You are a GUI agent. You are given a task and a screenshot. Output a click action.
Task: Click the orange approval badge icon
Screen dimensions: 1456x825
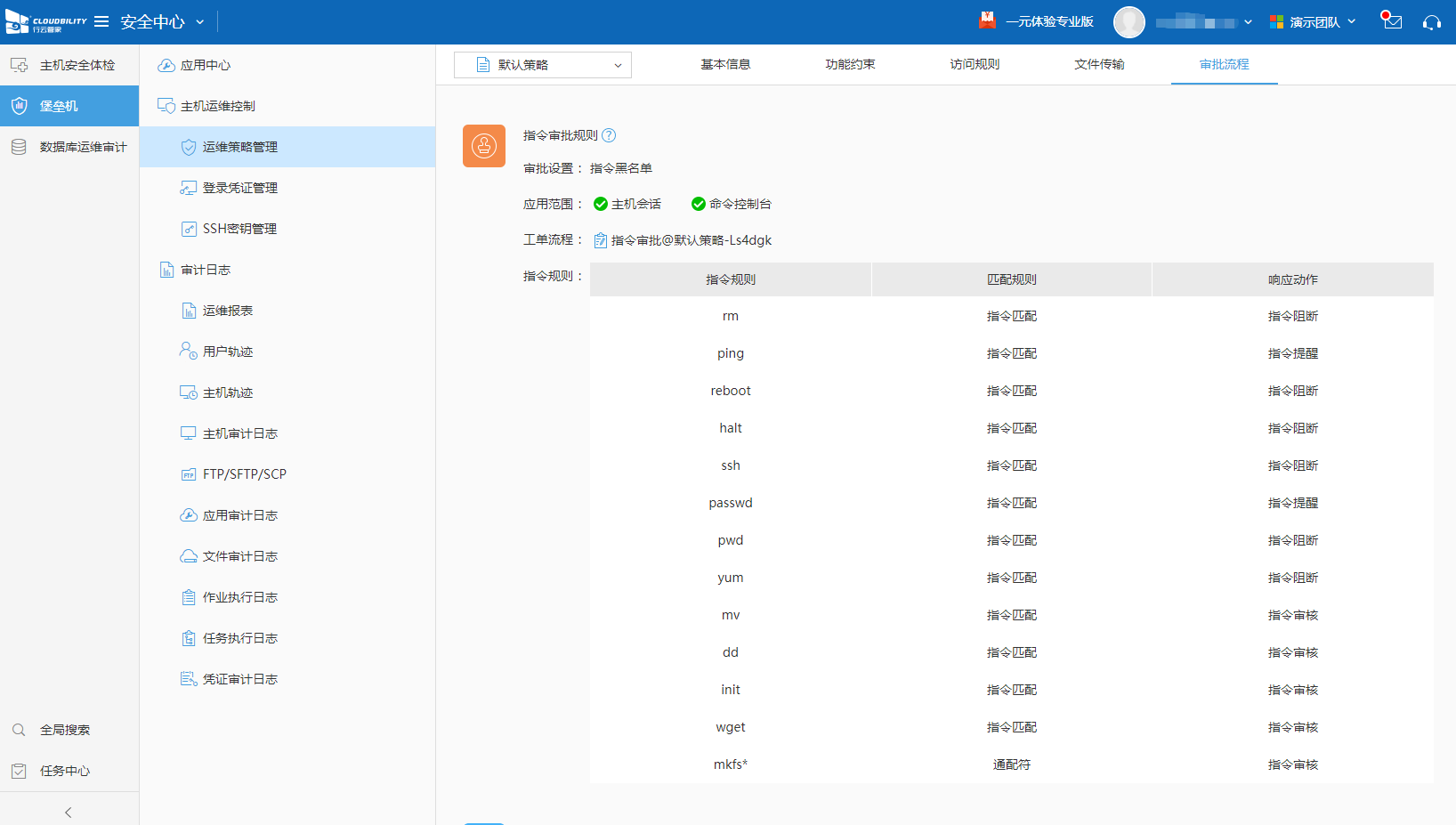coord(484,145)
